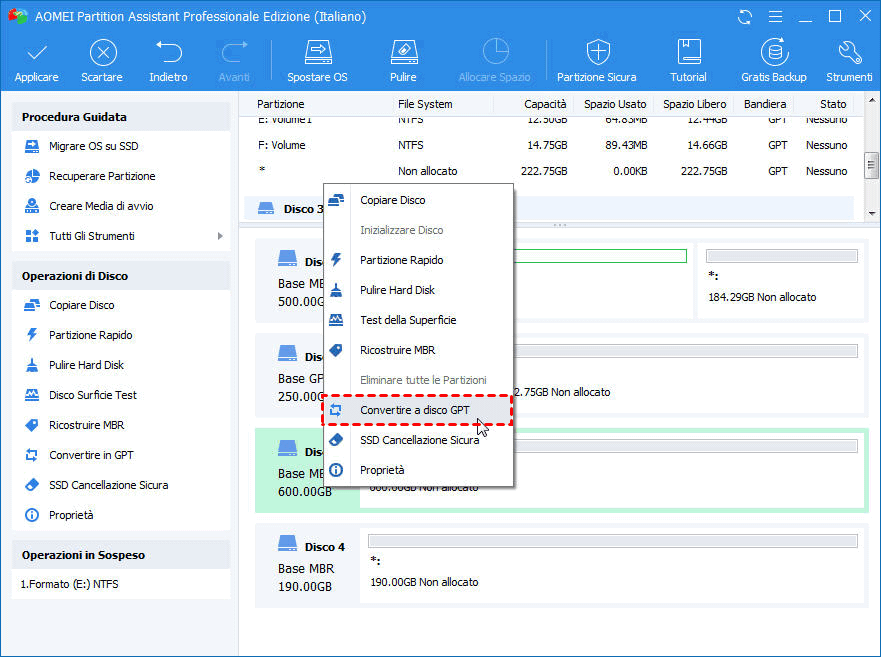Click Ricostruire MBR in sidebar
881x657 pixels.
[86, 425]
